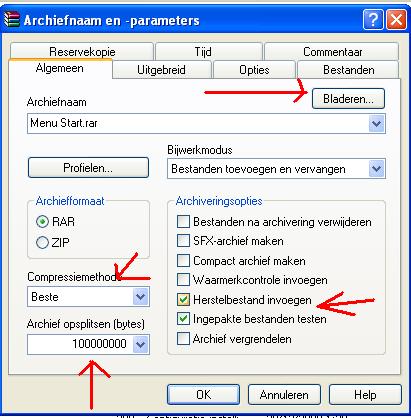Switch to the Uitgebreid tab
Screen dimensions: 411x418
(x=162, y=70)
